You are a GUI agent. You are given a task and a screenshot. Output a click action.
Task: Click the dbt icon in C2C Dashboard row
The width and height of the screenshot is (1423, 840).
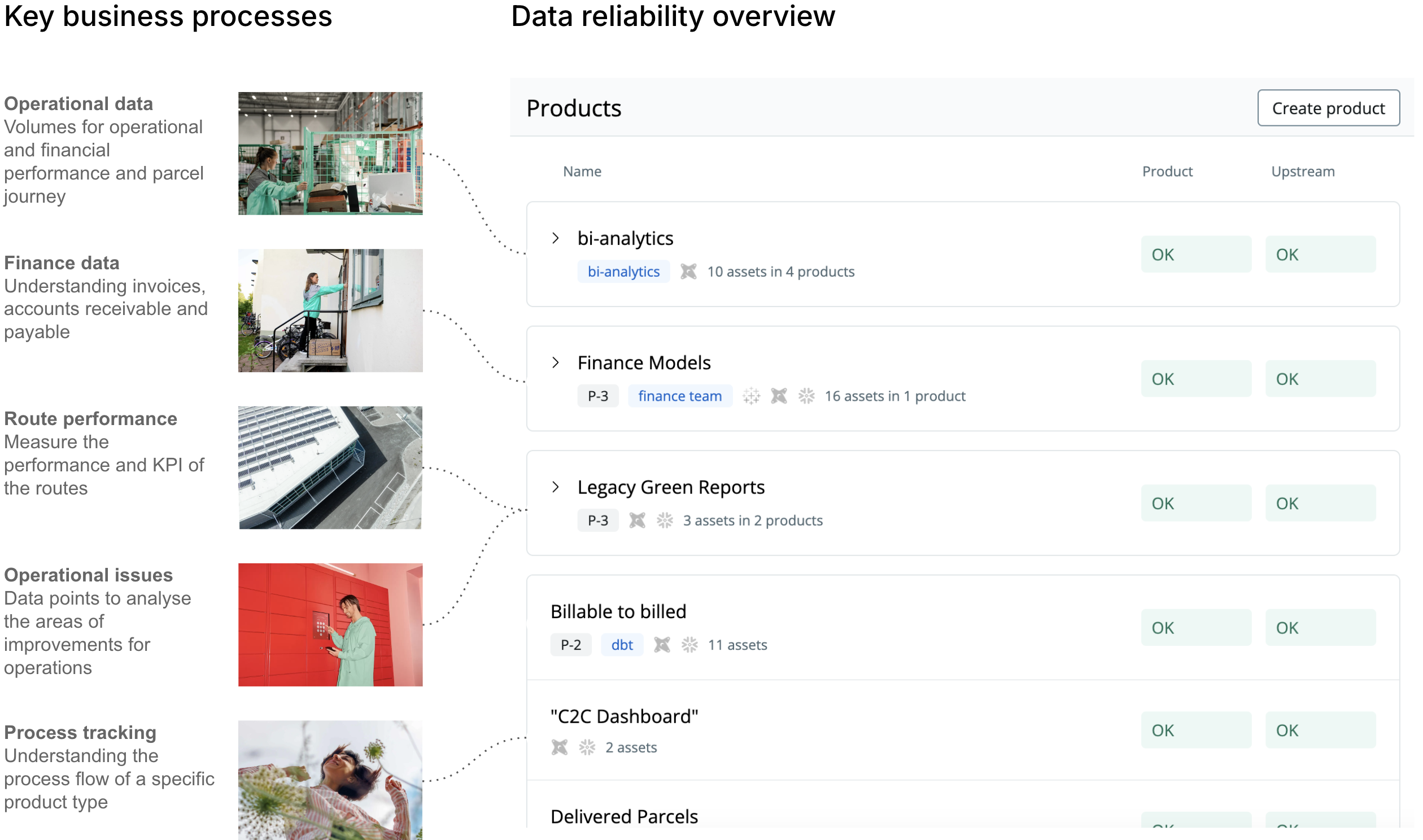(x=559, y=748)
